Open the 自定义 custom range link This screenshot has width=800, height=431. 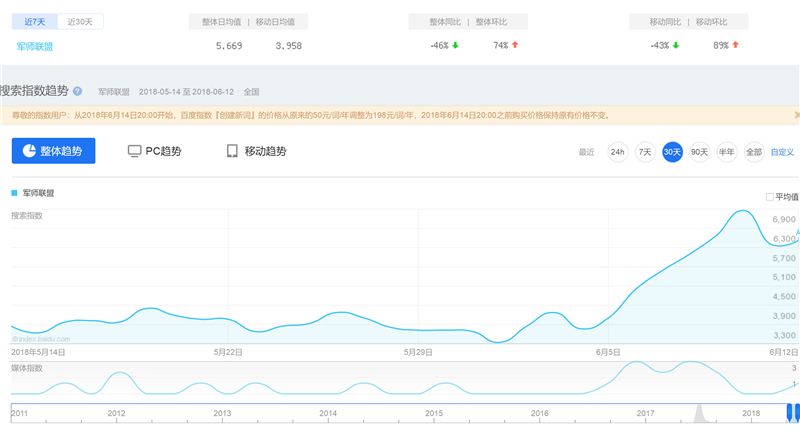[x=782, y=152]
